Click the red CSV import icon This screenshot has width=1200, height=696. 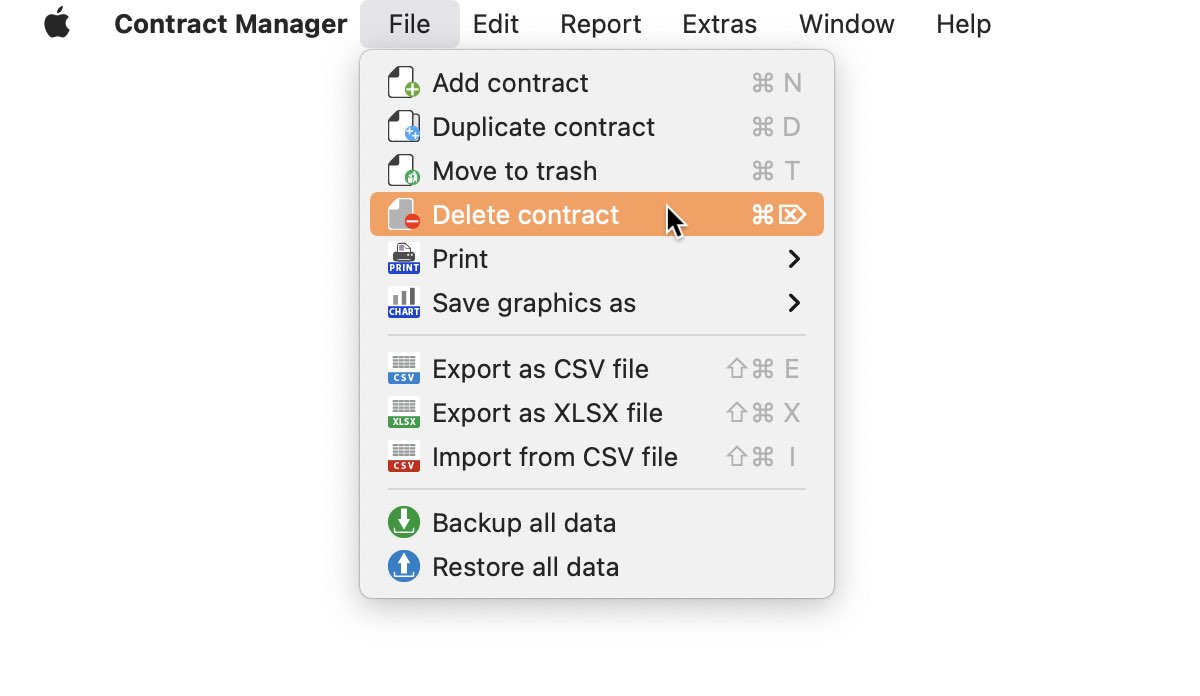[x=404, y=457]
